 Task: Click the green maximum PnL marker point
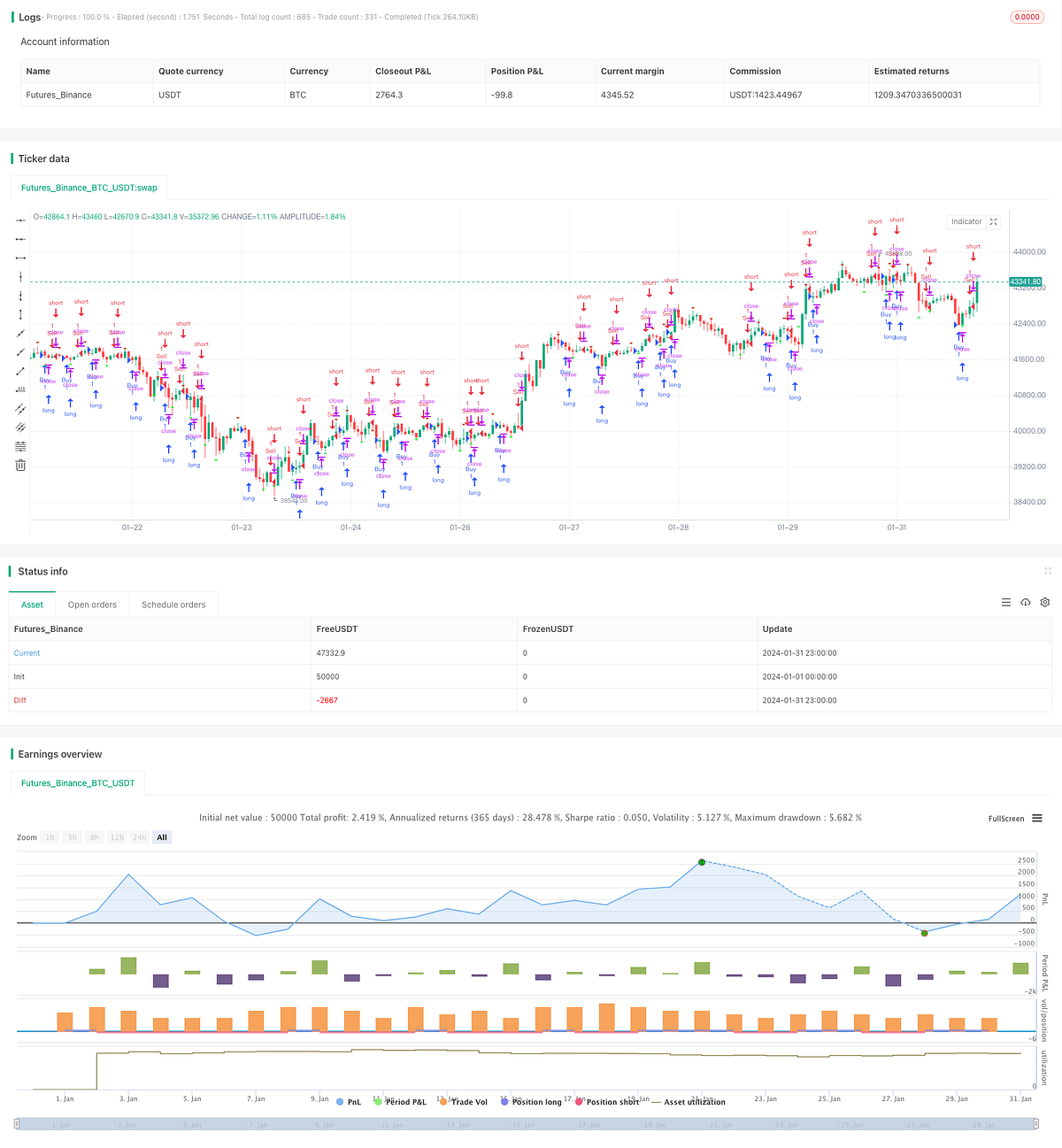[x=702, y=861]
